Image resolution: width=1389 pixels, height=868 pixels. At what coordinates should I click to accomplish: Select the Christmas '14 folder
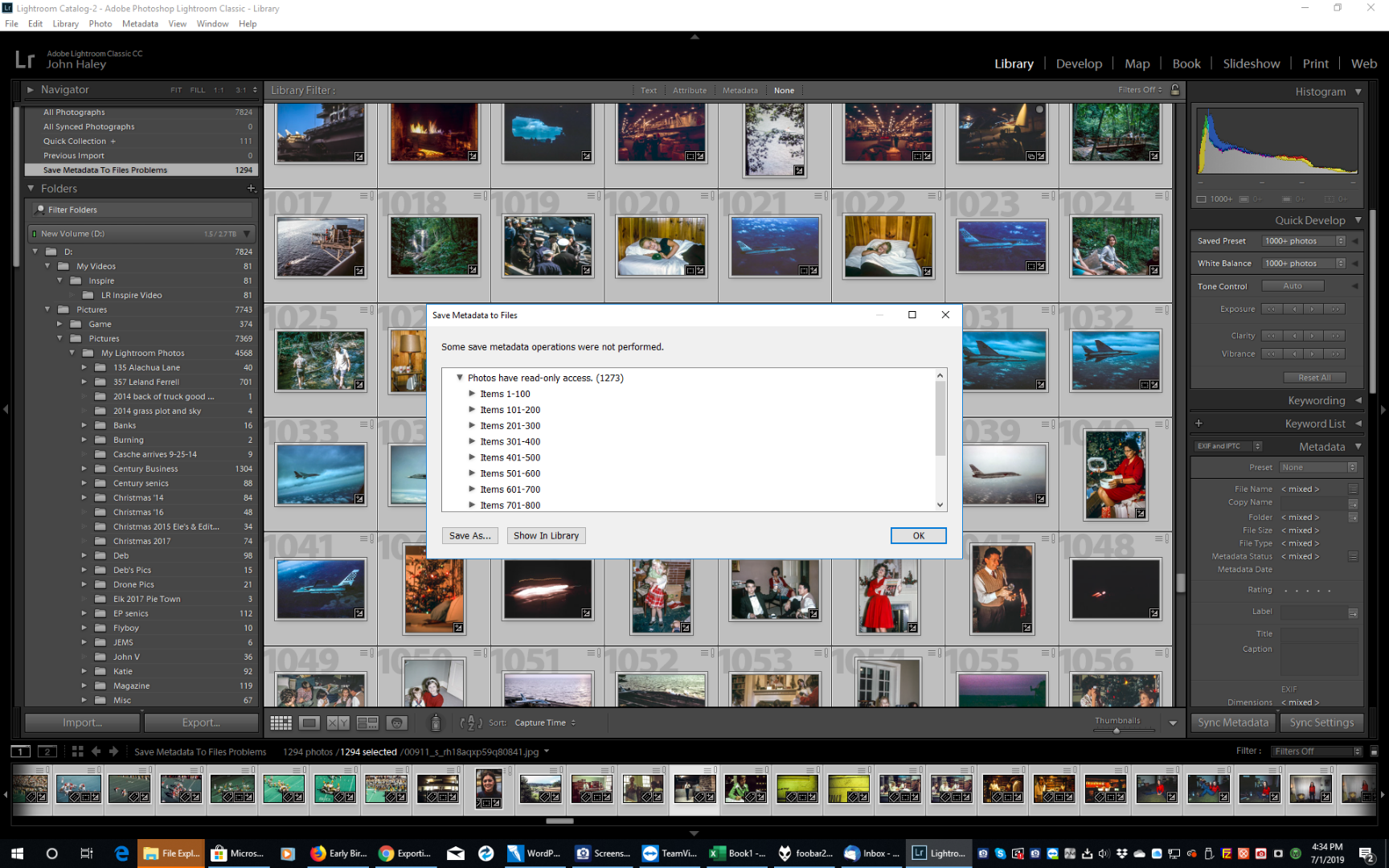140,498
